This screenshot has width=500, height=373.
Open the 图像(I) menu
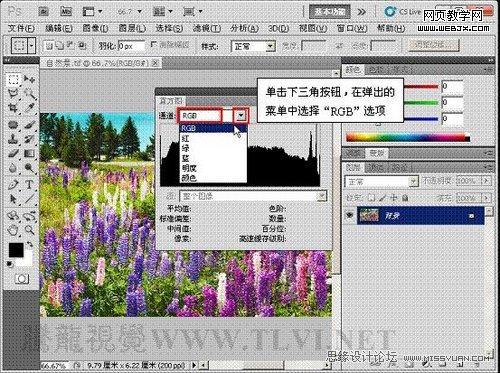pos(95,28)
